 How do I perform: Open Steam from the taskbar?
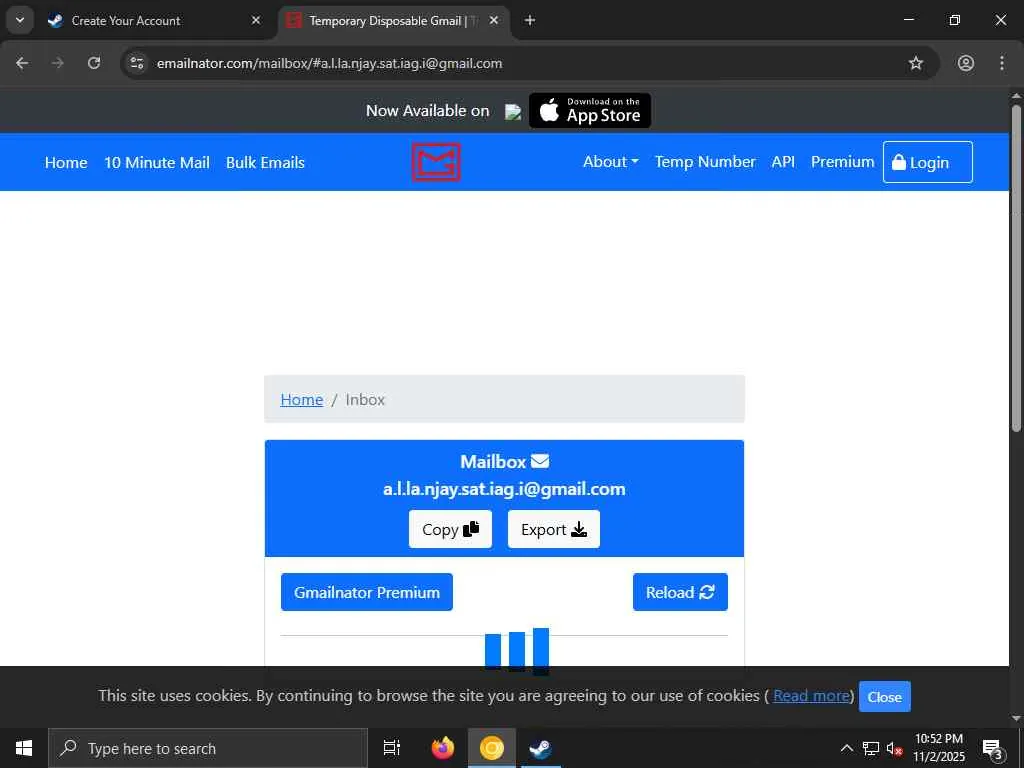[541, 748]
